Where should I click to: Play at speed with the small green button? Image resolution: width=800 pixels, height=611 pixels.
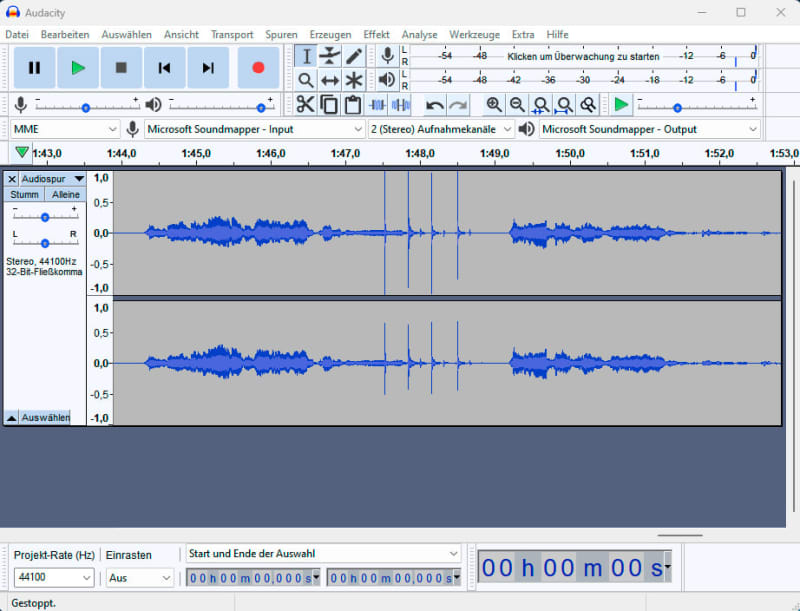[621, 105]
